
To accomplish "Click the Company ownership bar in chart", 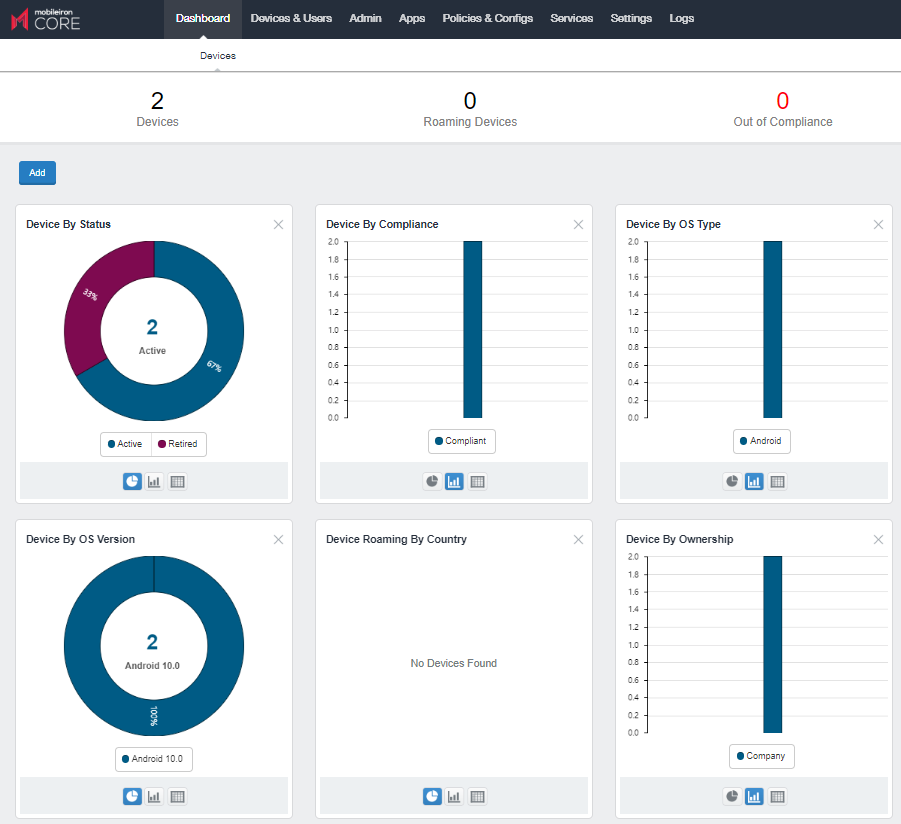I will (772, 645).
